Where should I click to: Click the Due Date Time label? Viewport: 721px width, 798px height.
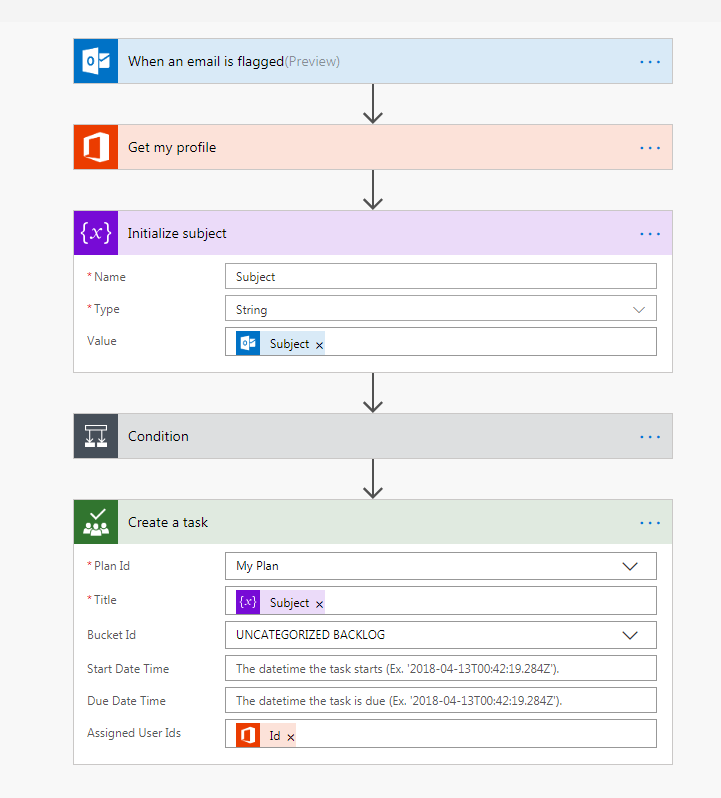point(126,701)
